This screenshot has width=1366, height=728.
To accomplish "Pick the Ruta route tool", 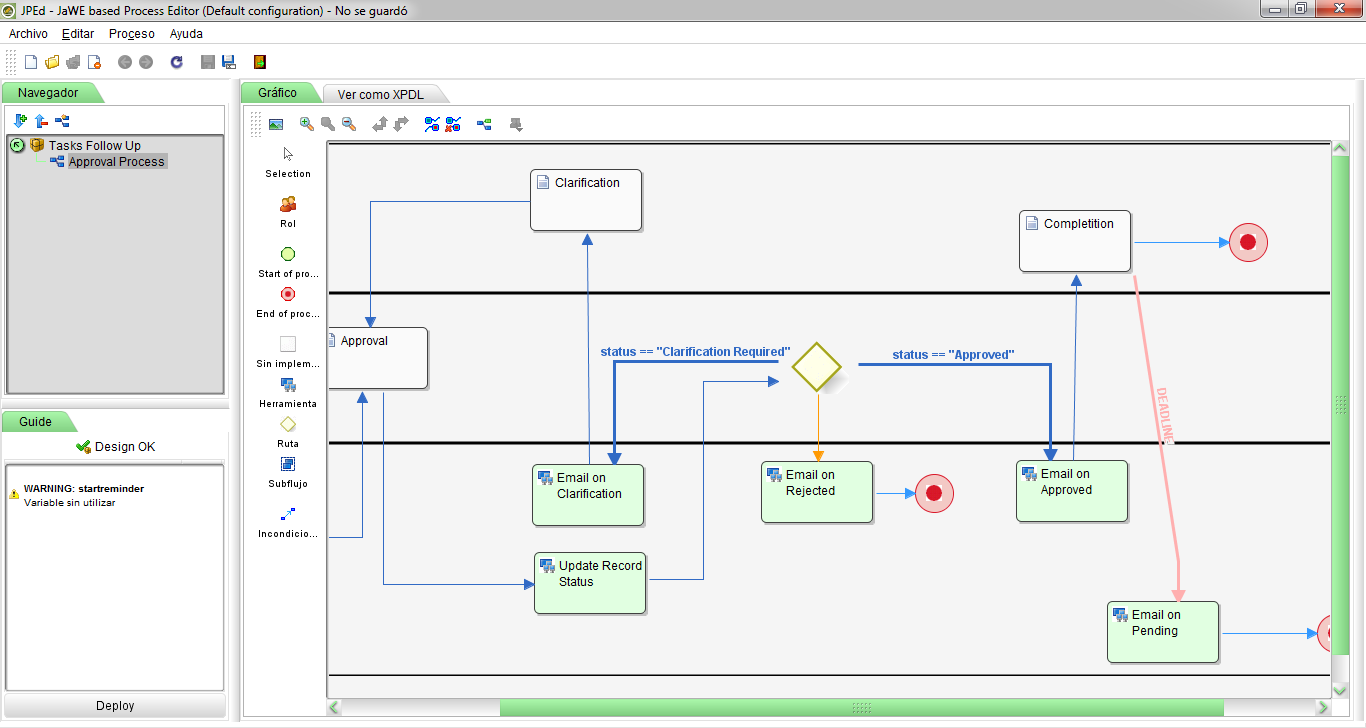I will click(x=288, y=424).
